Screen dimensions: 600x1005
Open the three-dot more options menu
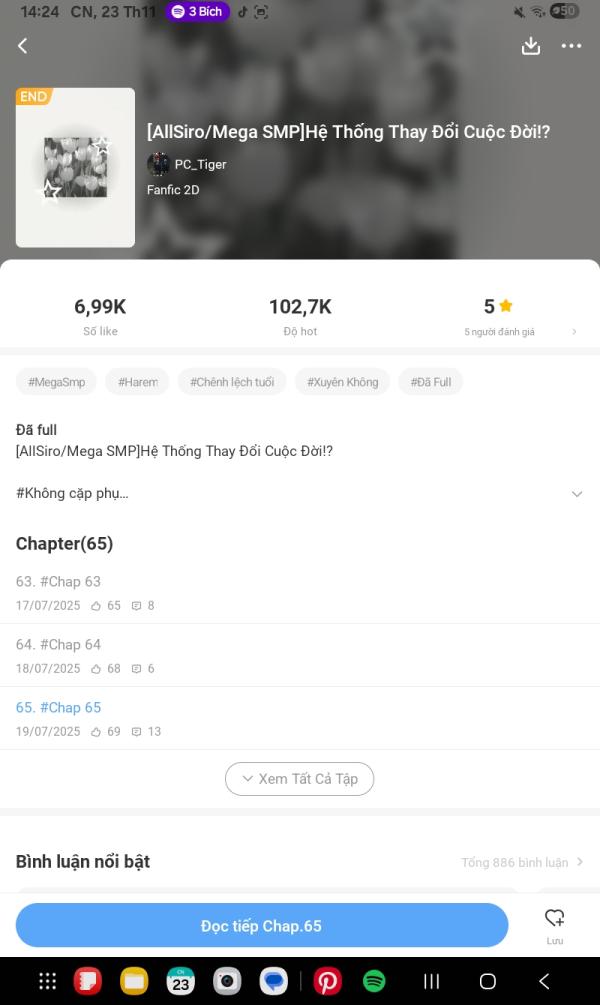[x=571, y=46]
